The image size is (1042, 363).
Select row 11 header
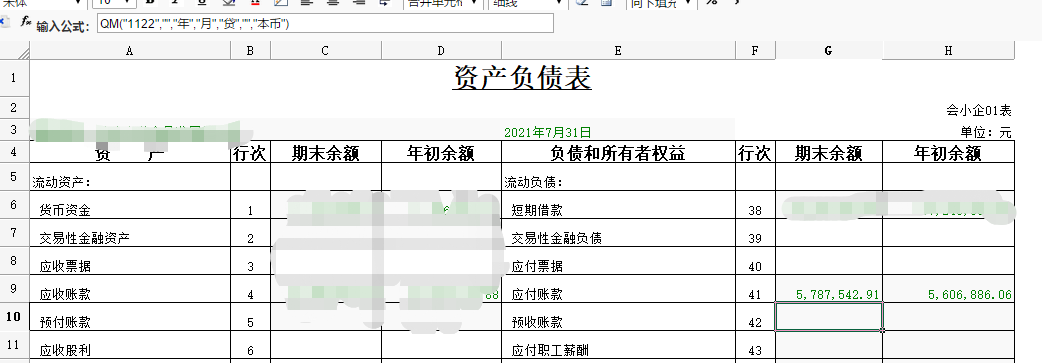[15, 344]
